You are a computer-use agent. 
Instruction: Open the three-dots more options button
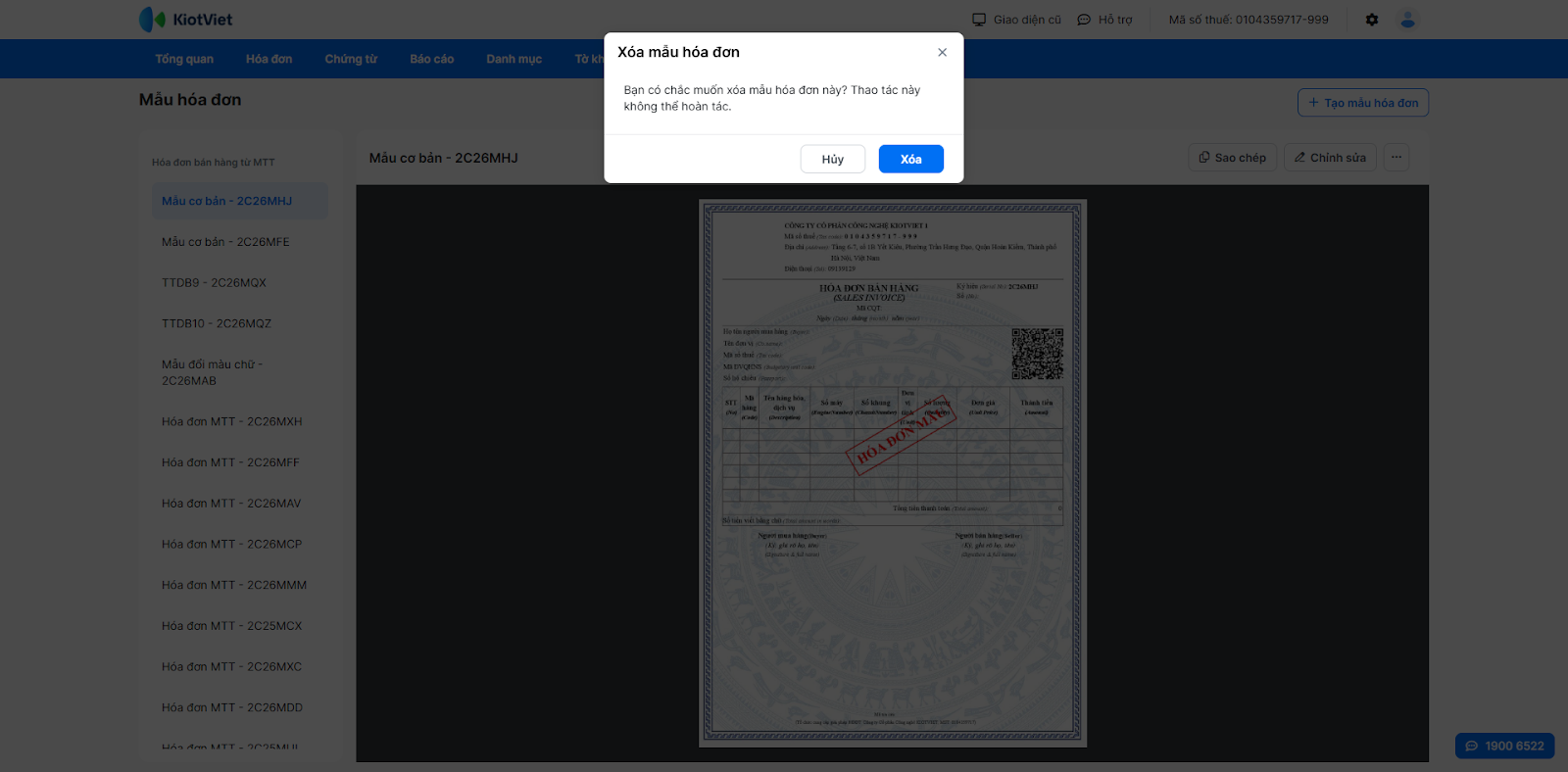click(x=1396, y=158)
